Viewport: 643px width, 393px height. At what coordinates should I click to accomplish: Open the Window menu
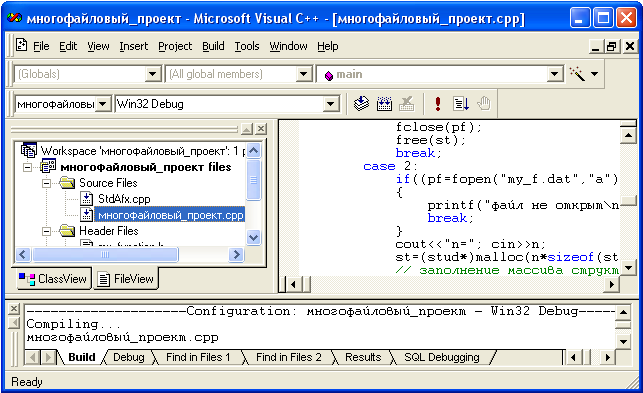coord(288,46)
